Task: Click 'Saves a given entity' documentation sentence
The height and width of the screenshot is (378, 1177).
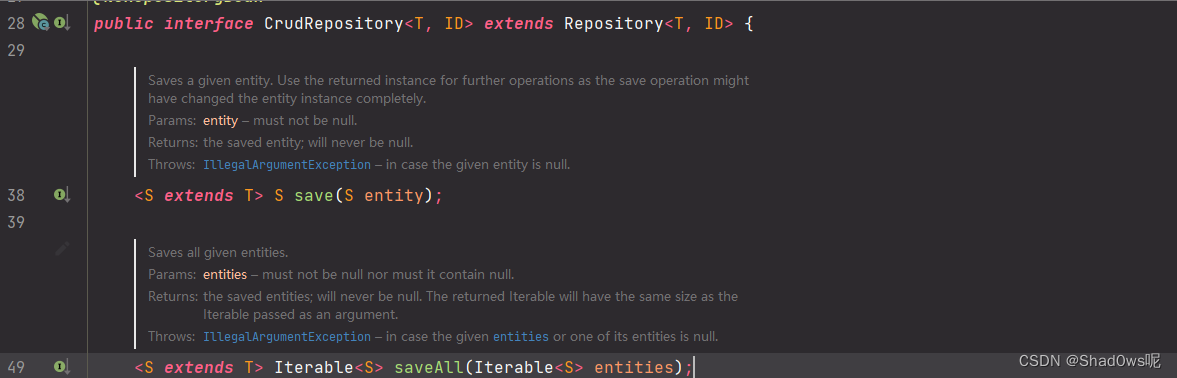Action: [448, 89]
